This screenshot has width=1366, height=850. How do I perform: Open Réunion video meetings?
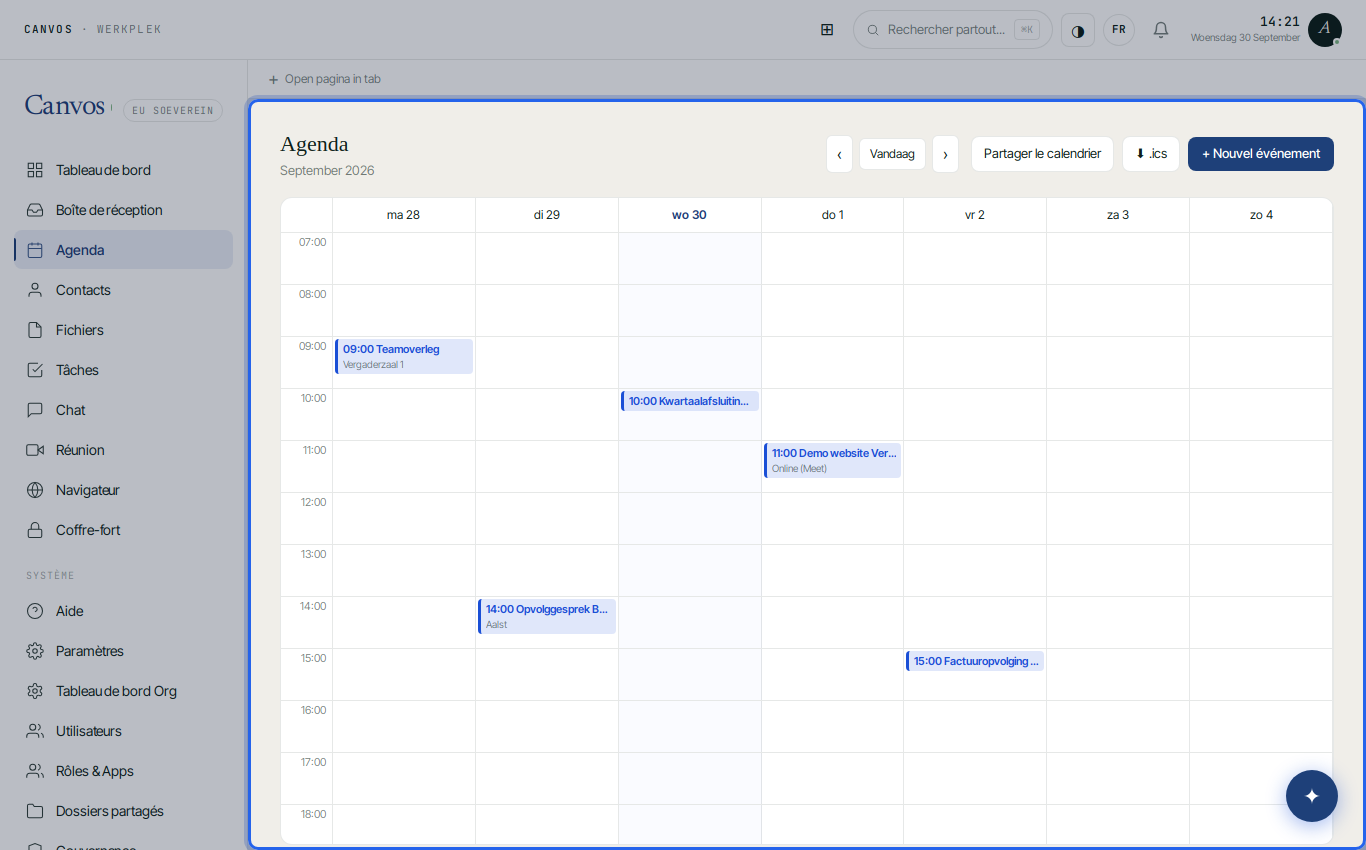[x=123, y=450]
